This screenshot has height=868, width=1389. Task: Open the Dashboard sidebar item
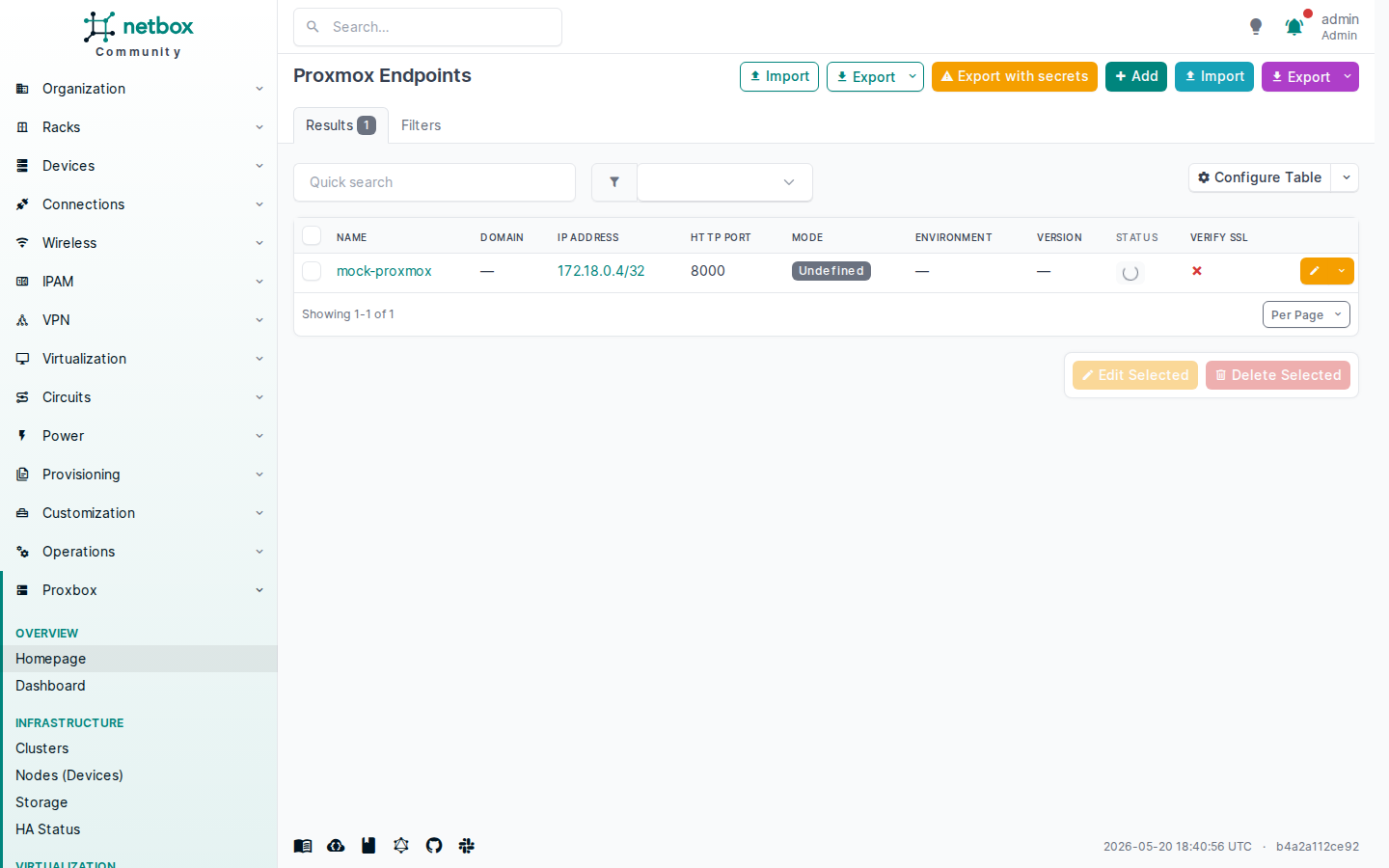coord(139,686)
